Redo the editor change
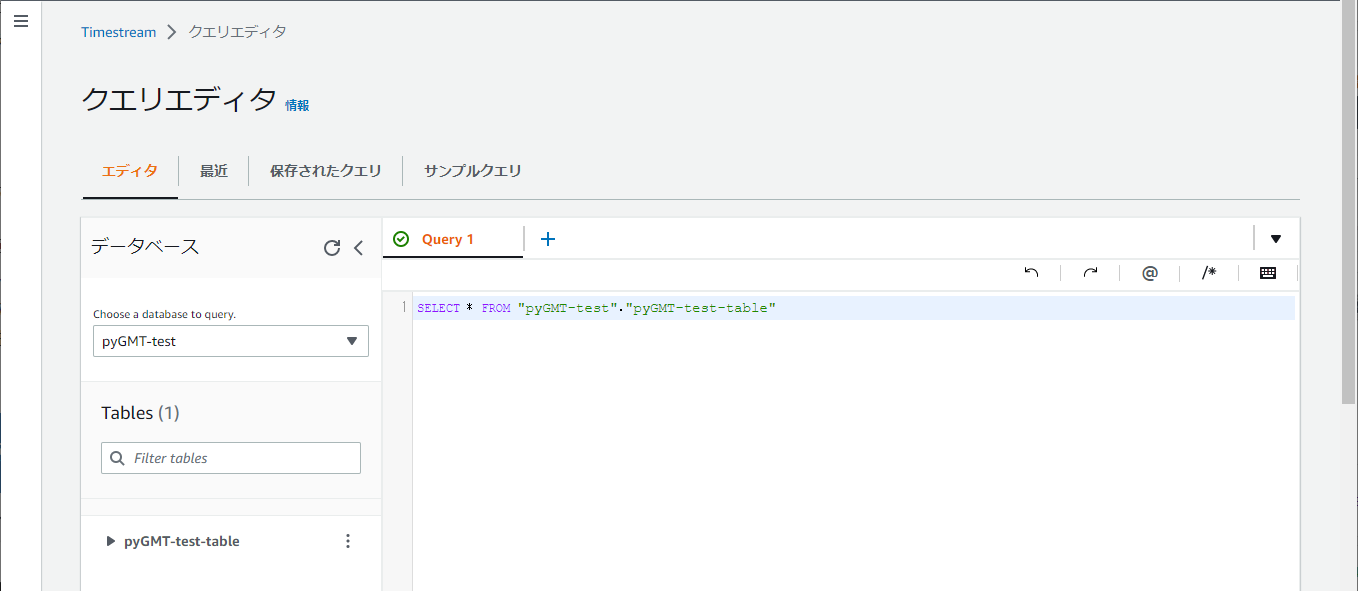The image size is (1358, 591). 1091,272
